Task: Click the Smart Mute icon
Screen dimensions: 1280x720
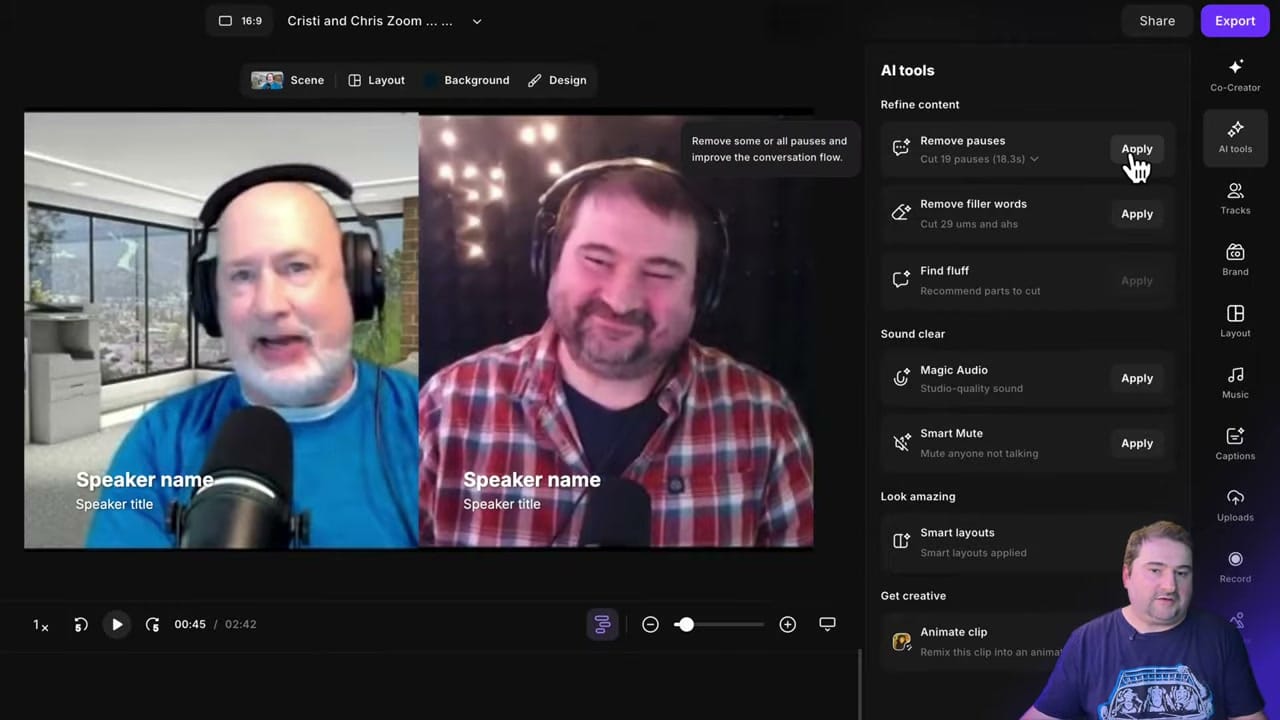Action: click(901, 442)
